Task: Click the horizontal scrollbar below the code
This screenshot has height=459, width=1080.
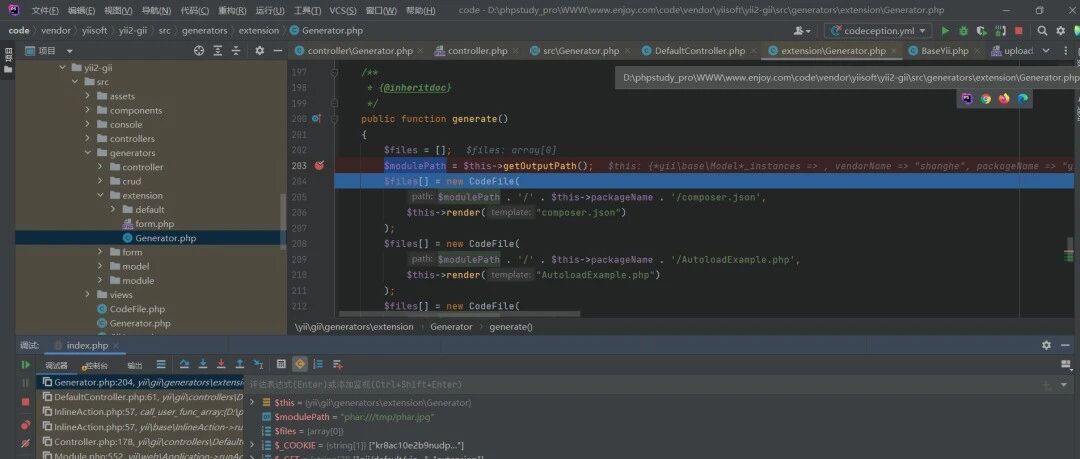Action: tap(458, 314)
